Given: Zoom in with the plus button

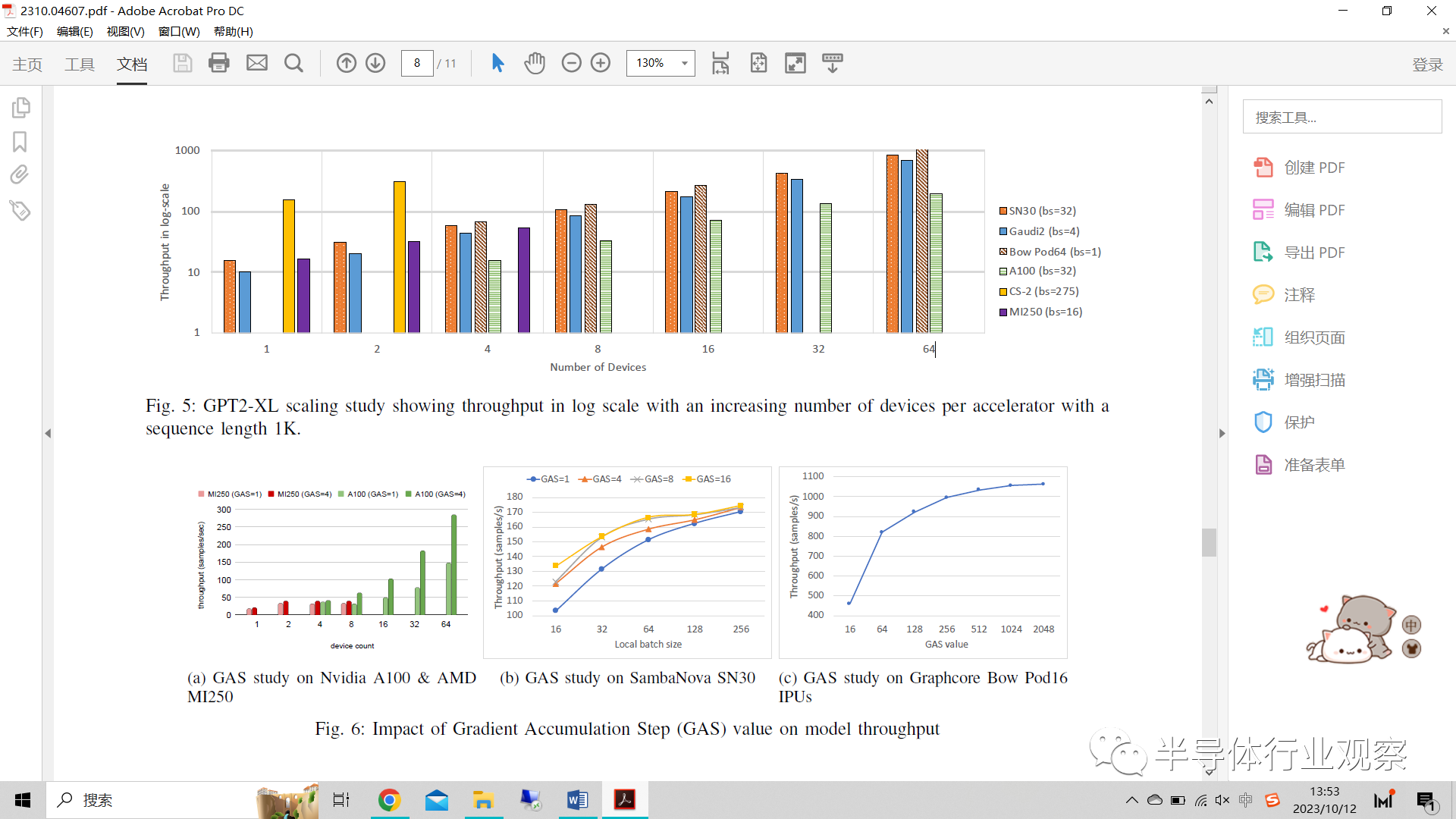Looking at the screenshot, I should (601, 63).
